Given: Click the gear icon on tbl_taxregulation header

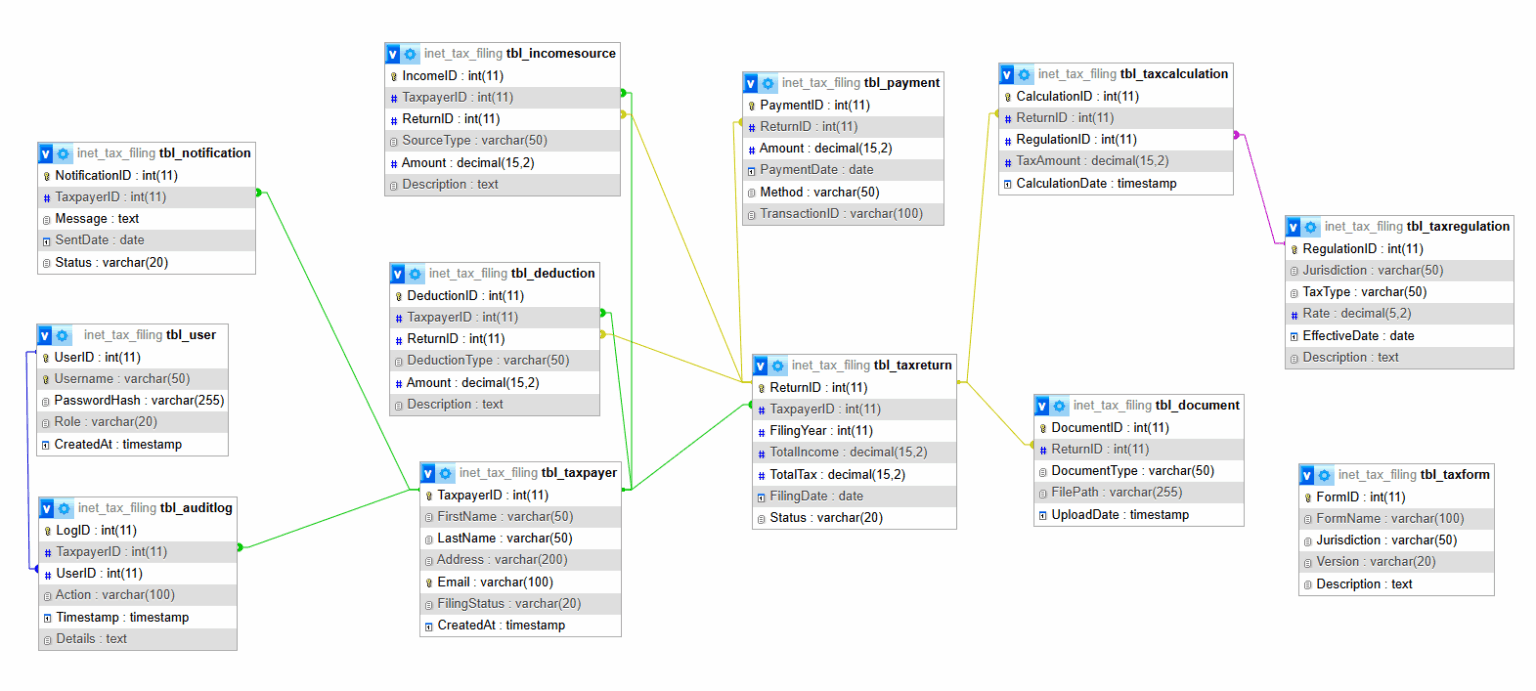Looking at the screenshot, I should [1309, 227].
